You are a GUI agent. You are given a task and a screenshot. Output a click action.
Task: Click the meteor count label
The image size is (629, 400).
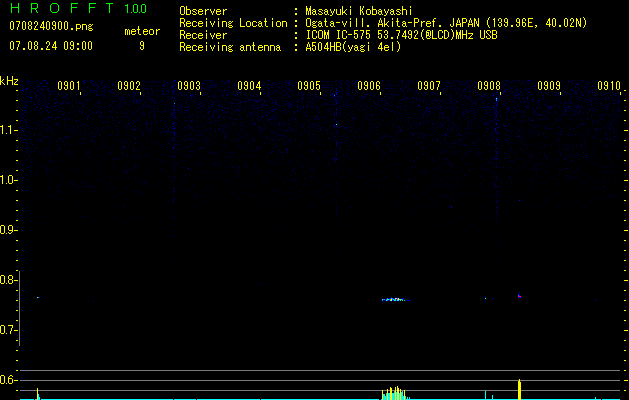click(x=142, y=31)
